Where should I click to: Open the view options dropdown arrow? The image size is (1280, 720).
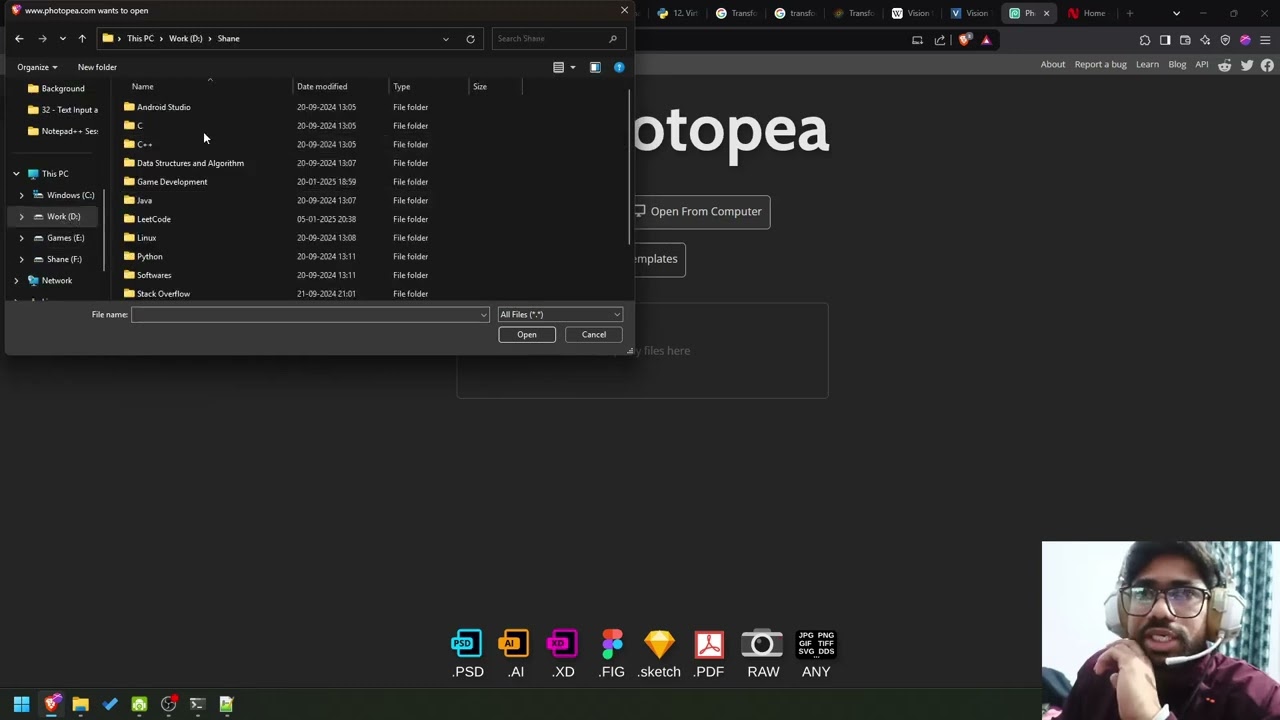573,67
